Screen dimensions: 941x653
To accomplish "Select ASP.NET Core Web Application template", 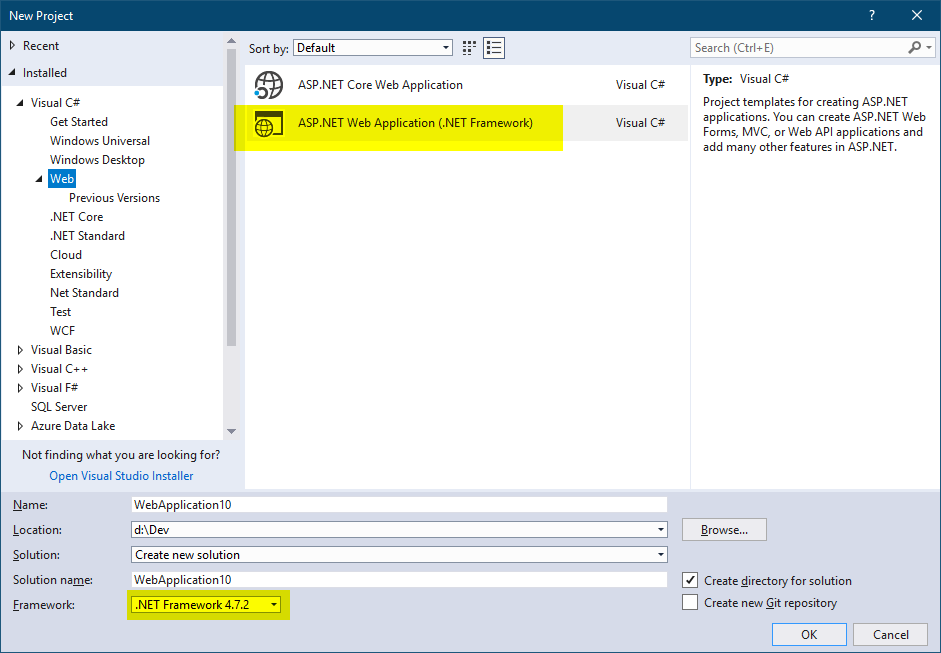I will [466, 85].
